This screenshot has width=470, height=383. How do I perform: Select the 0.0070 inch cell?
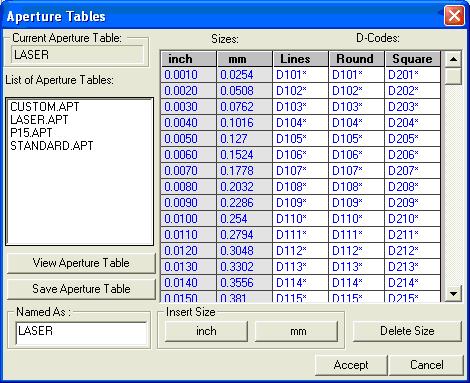pos(189,171)
